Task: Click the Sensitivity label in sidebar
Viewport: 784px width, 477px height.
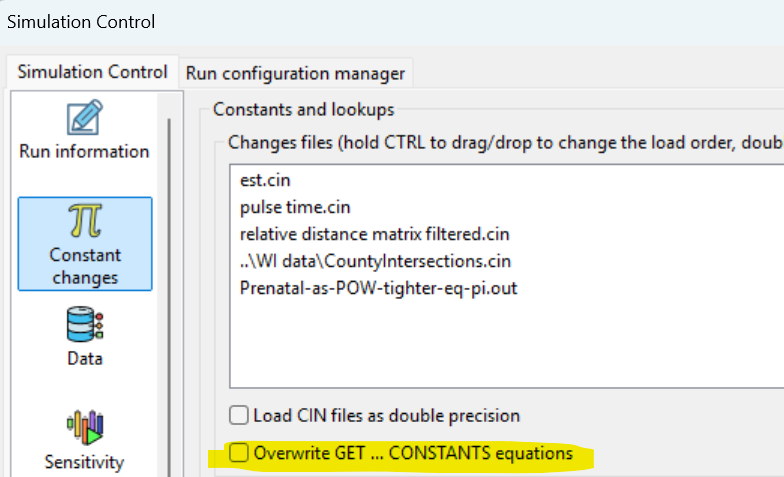Action: pos(84,462)
